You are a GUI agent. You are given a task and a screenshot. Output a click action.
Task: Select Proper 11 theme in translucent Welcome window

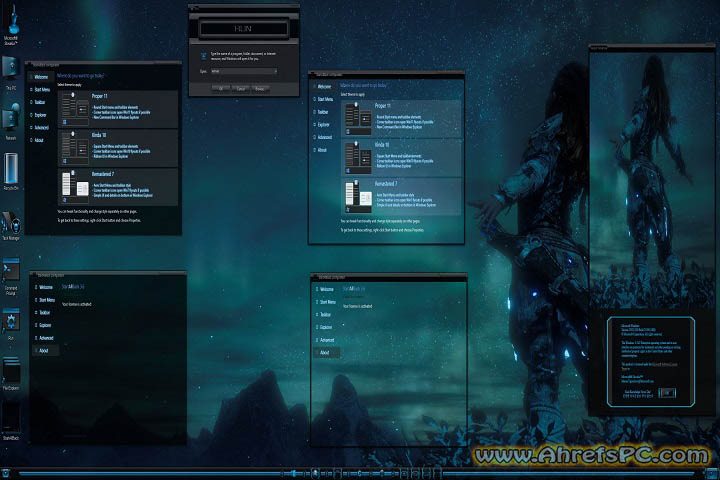401,119
